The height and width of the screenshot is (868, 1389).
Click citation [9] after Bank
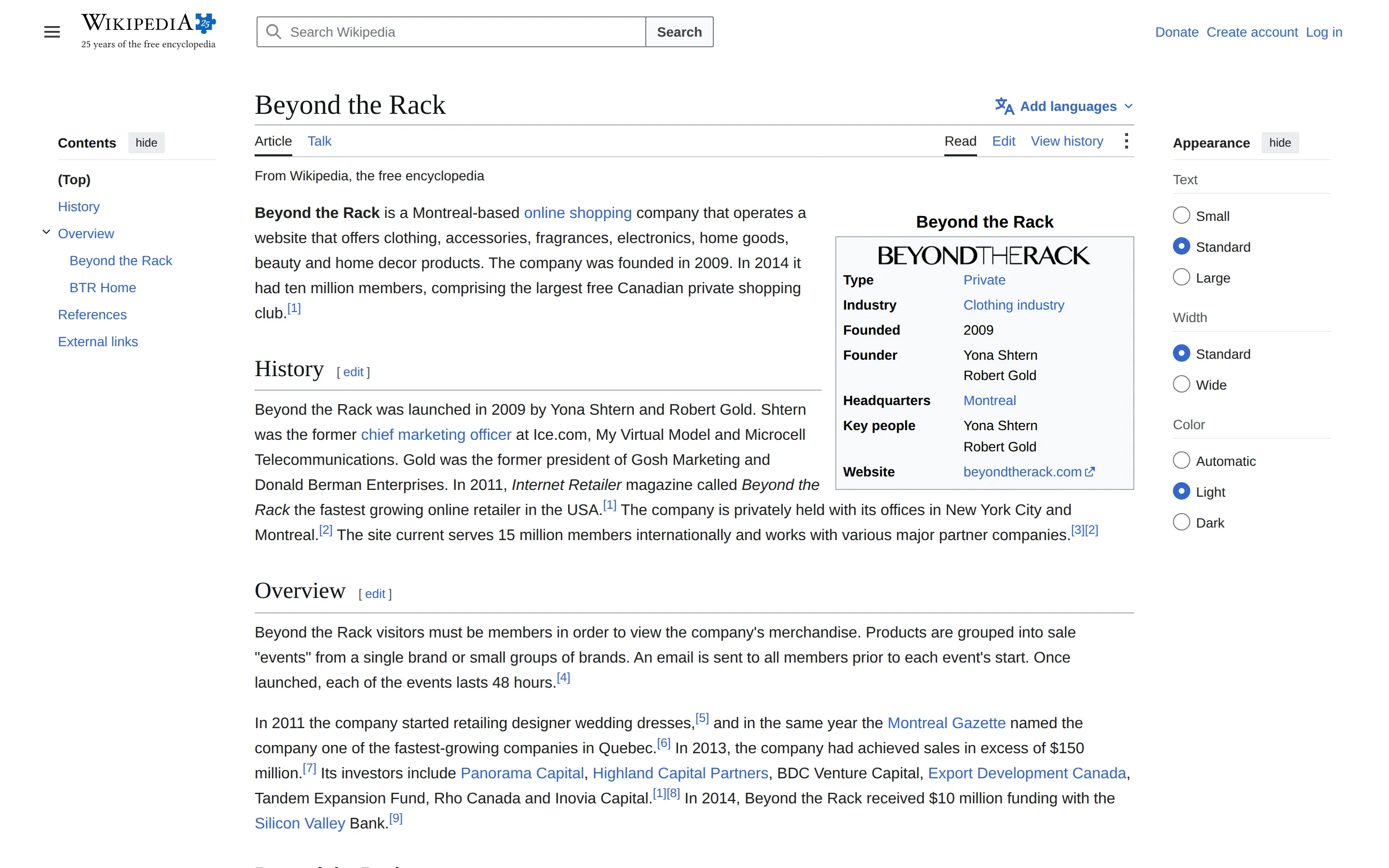tap(395, 818)
